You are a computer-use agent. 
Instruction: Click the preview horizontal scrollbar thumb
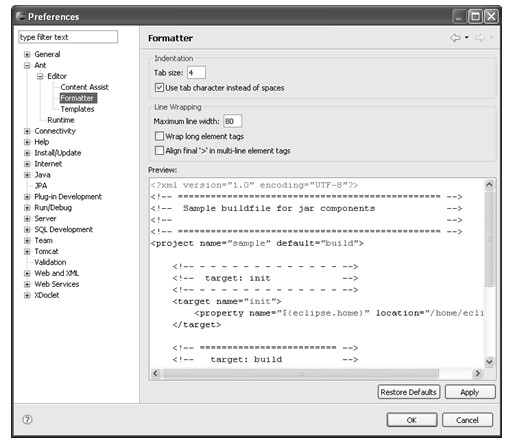coord(300,373)
